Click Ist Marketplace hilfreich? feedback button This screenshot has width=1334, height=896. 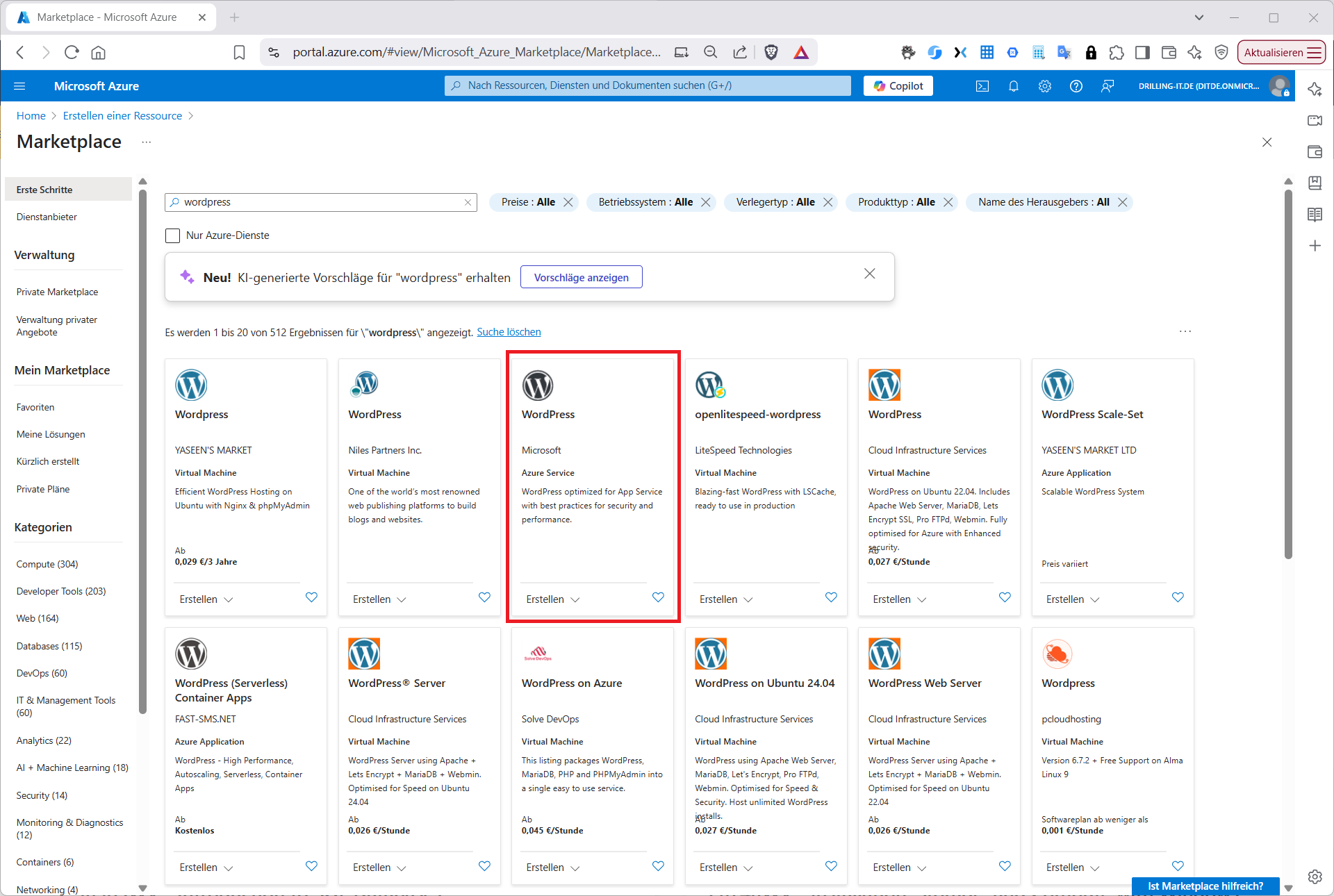pos(1205,886)
